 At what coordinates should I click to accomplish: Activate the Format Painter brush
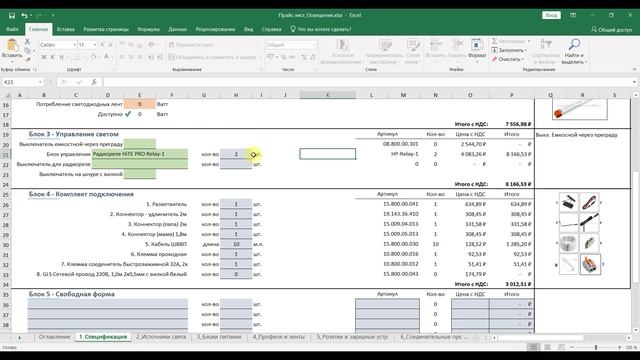[27, 59]
